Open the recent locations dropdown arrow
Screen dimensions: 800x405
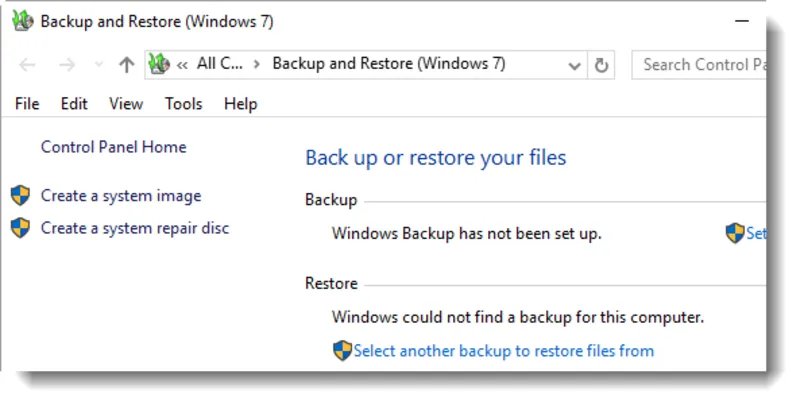99,65
